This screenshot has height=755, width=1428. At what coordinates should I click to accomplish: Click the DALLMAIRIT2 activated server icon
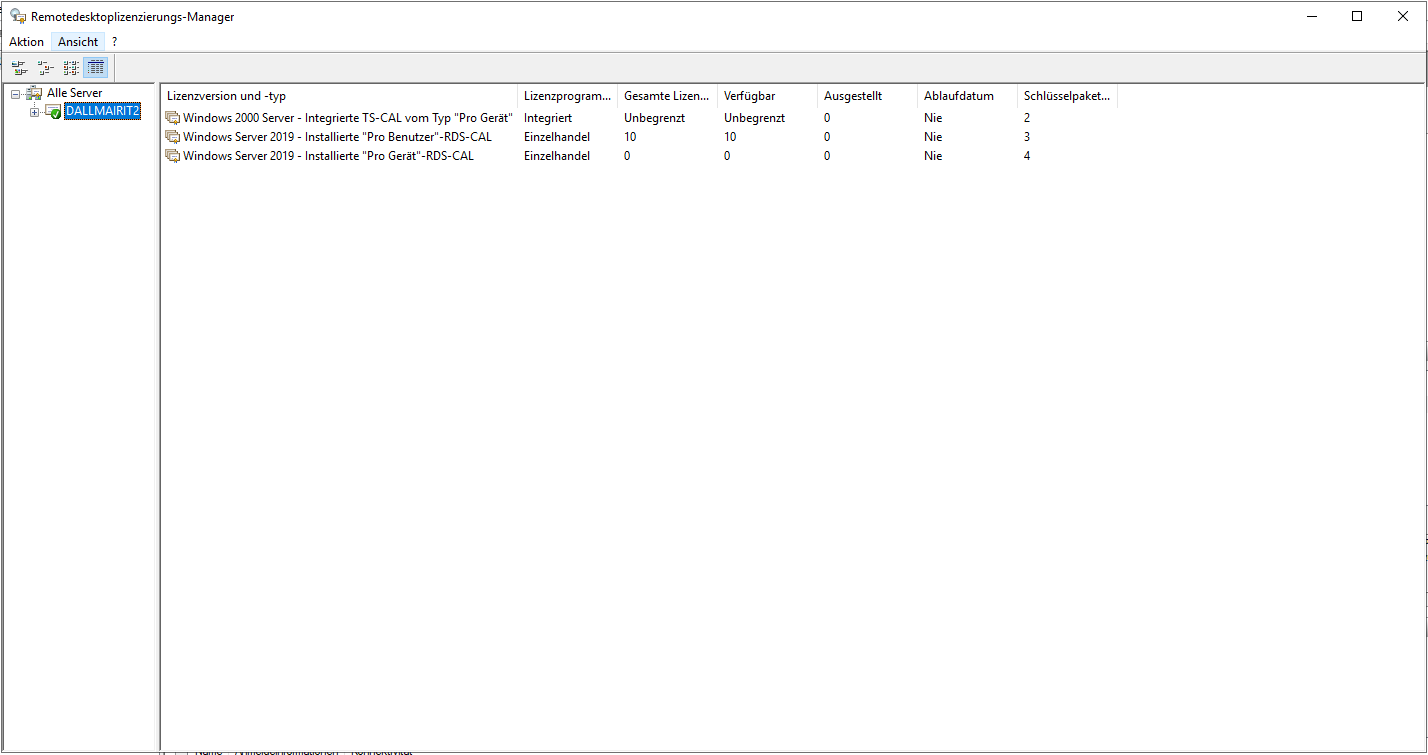coord(53,112)
